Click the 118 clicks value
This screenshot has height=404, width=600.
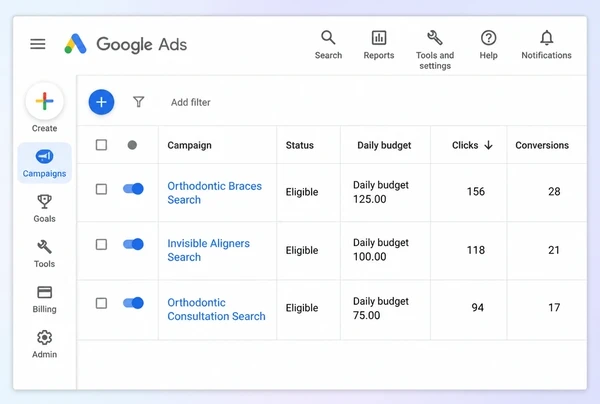[476, 250]
